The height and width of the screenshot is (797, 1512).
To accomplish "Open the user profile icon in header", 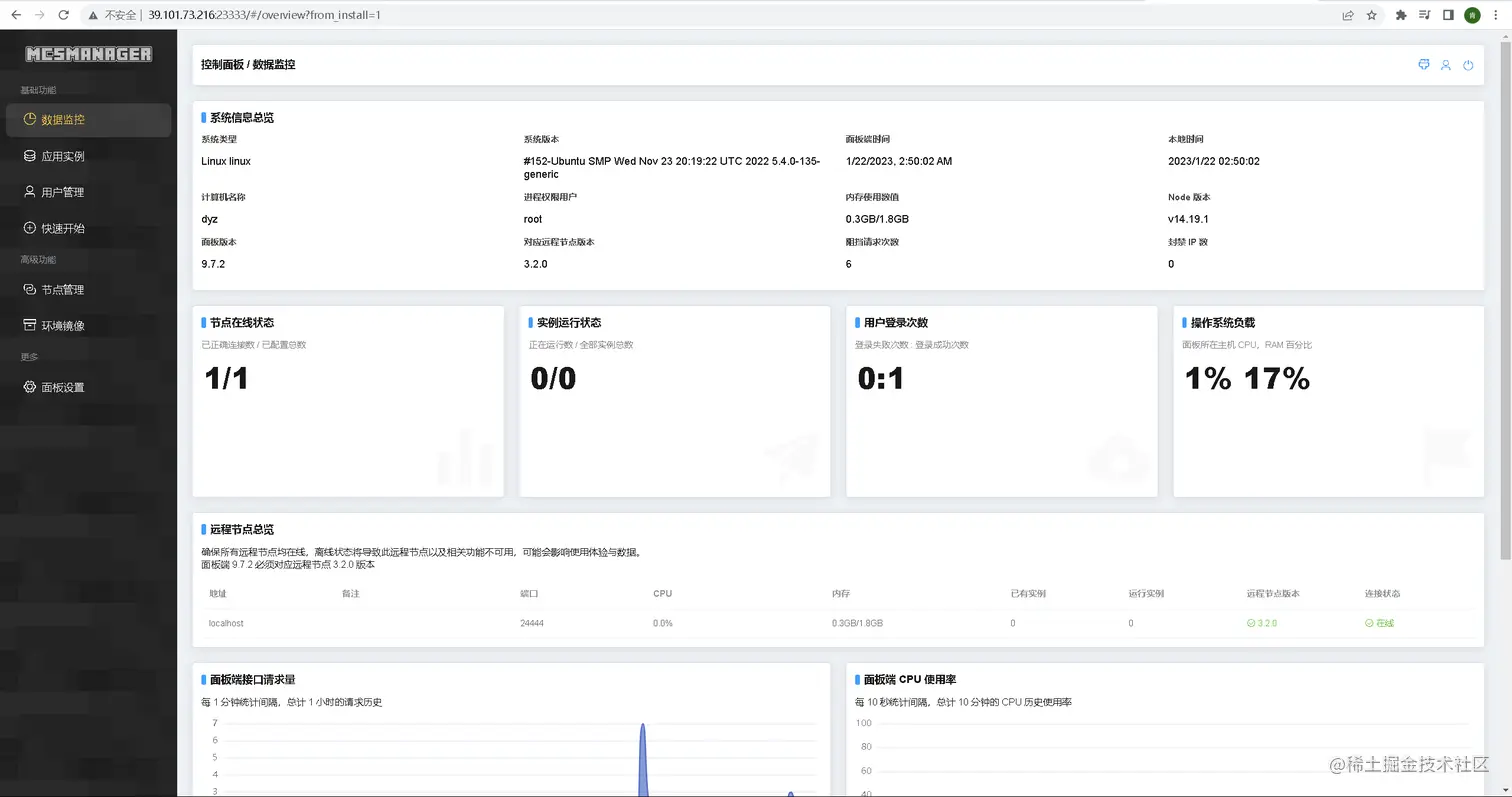I will tap(1446, 65).
